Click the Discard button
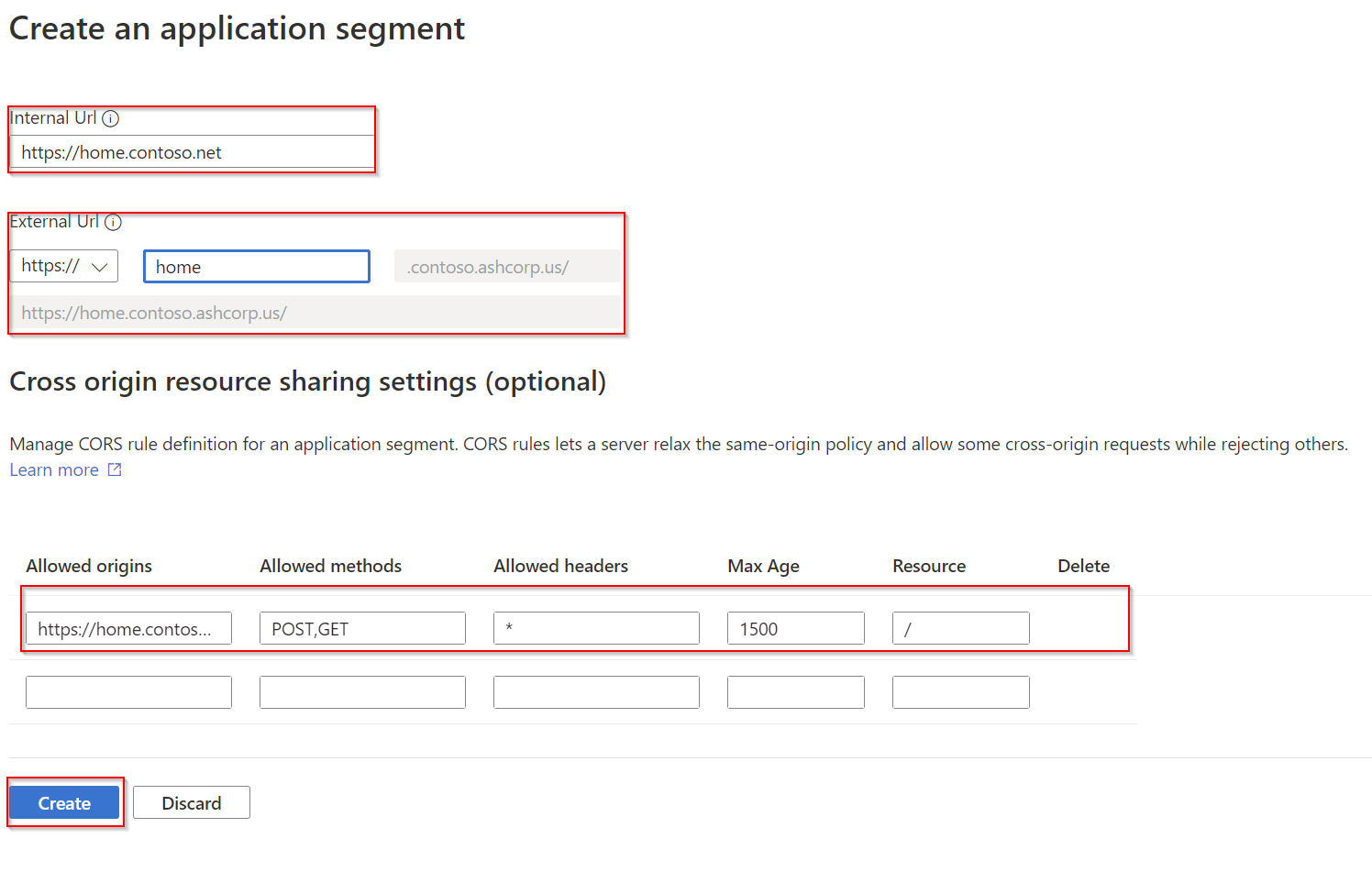 point(191,802)
